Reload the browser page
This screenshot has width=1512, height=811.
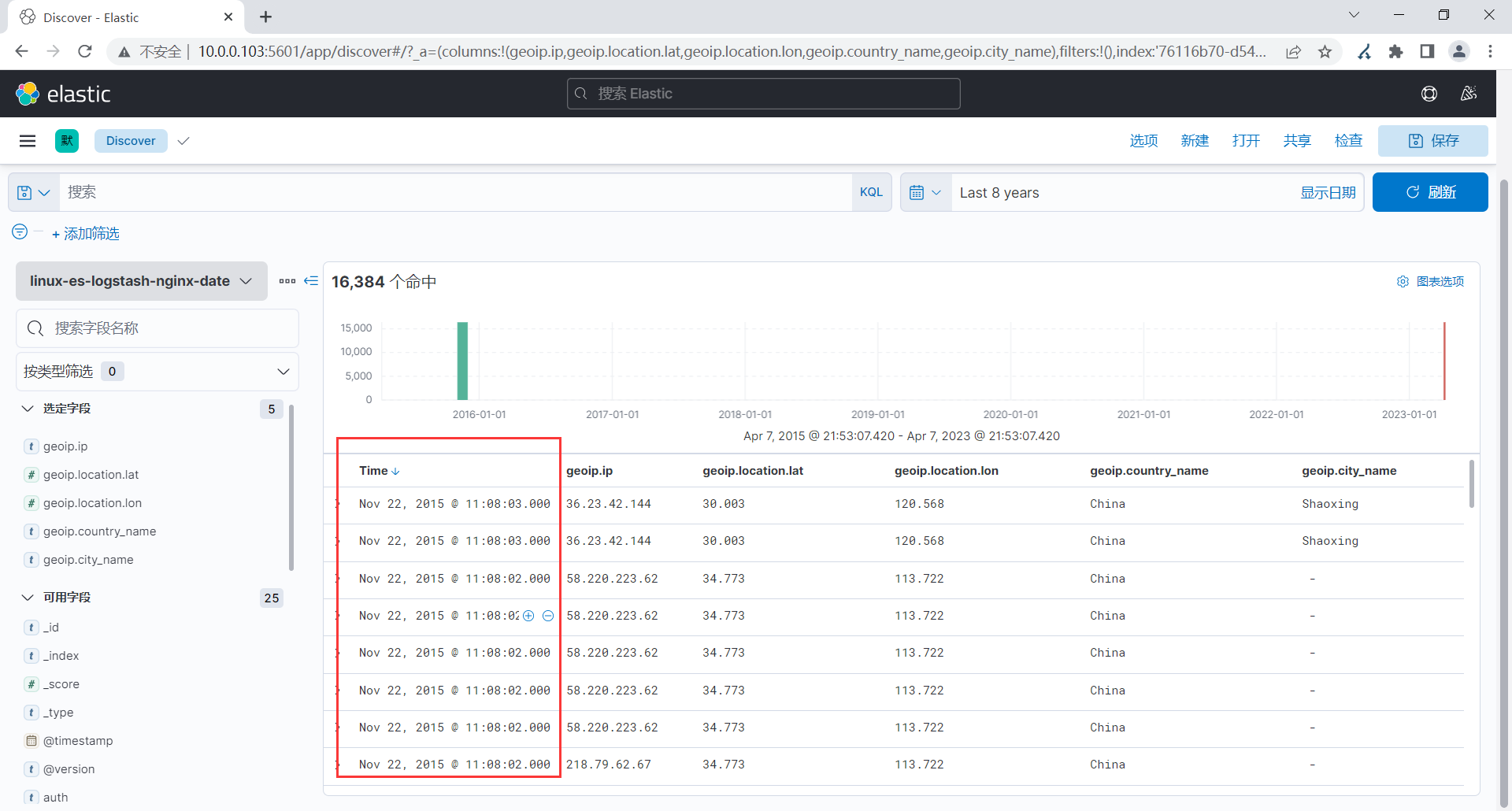pyautogui.click(x=85, y=51)
